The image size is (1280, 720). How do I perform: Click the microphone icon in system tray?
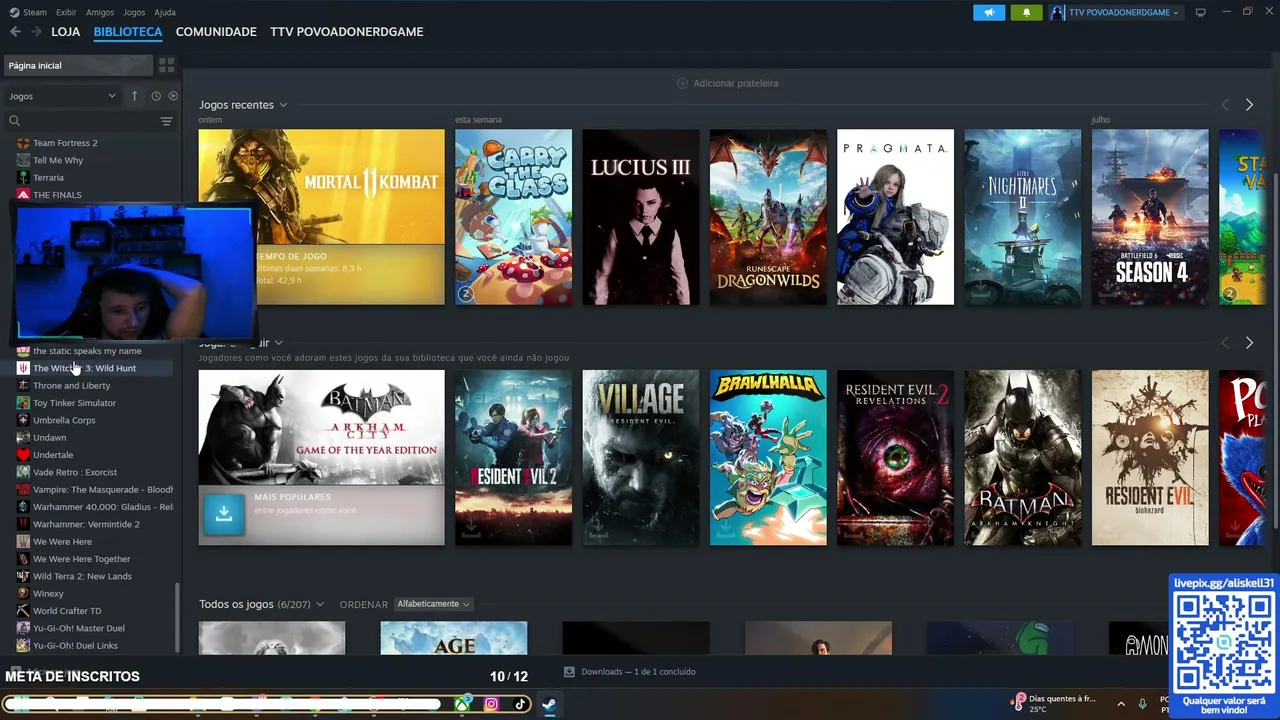pyautogui.click(x=1142, y=704)
